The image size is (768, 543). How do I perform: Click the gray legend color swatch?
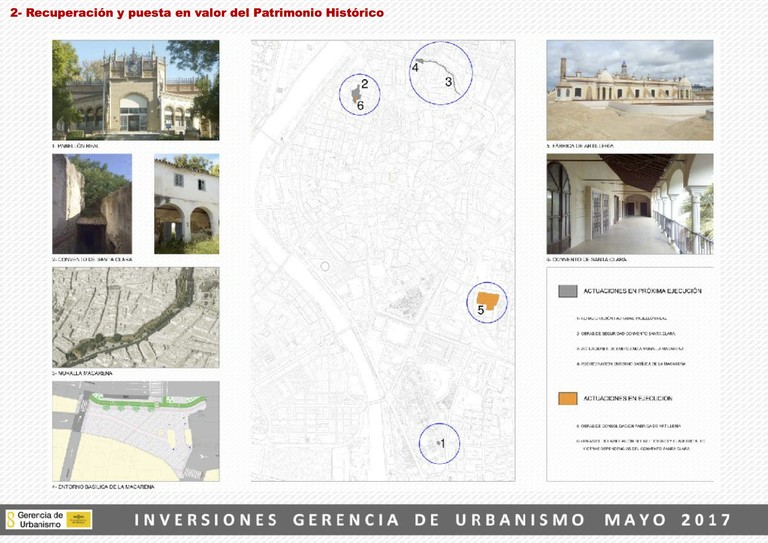point(568,291)
